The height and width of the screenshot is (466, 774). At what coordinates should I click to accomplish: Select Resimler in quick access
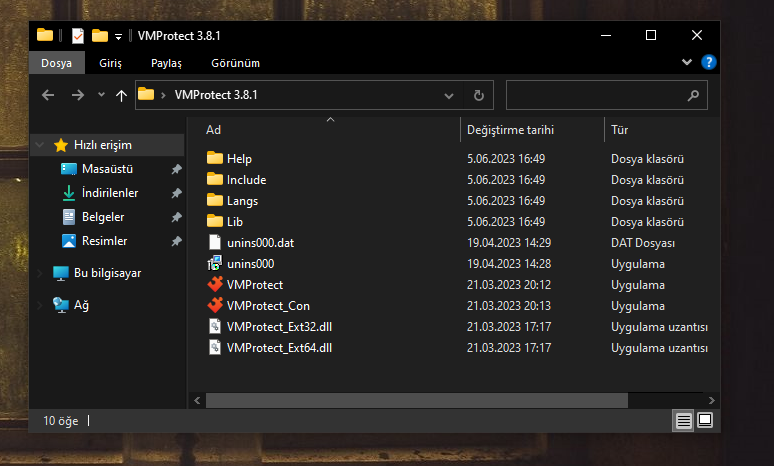coord(105,241)
